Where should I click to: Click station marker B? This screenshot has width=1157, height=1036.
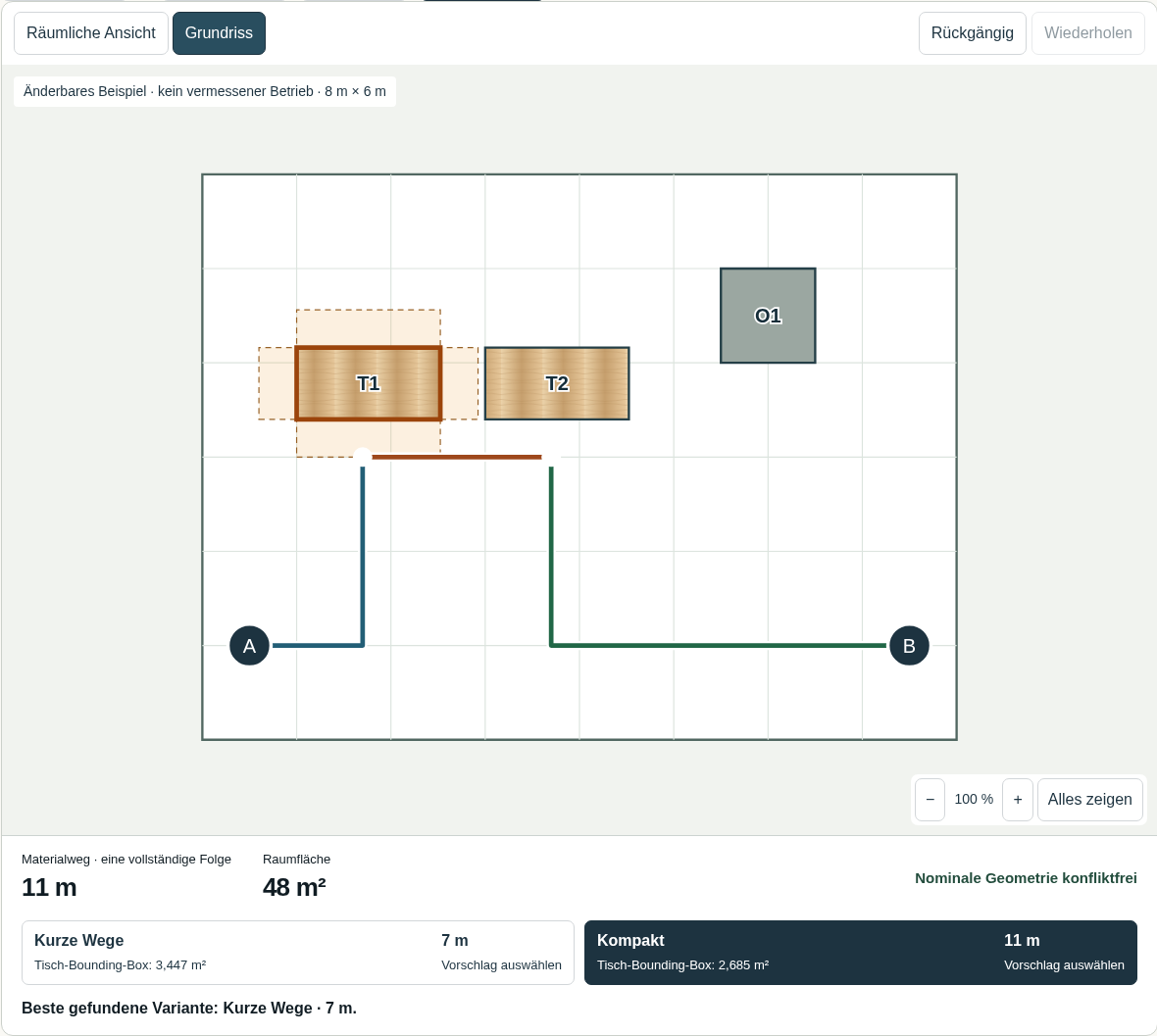[909, 646]
